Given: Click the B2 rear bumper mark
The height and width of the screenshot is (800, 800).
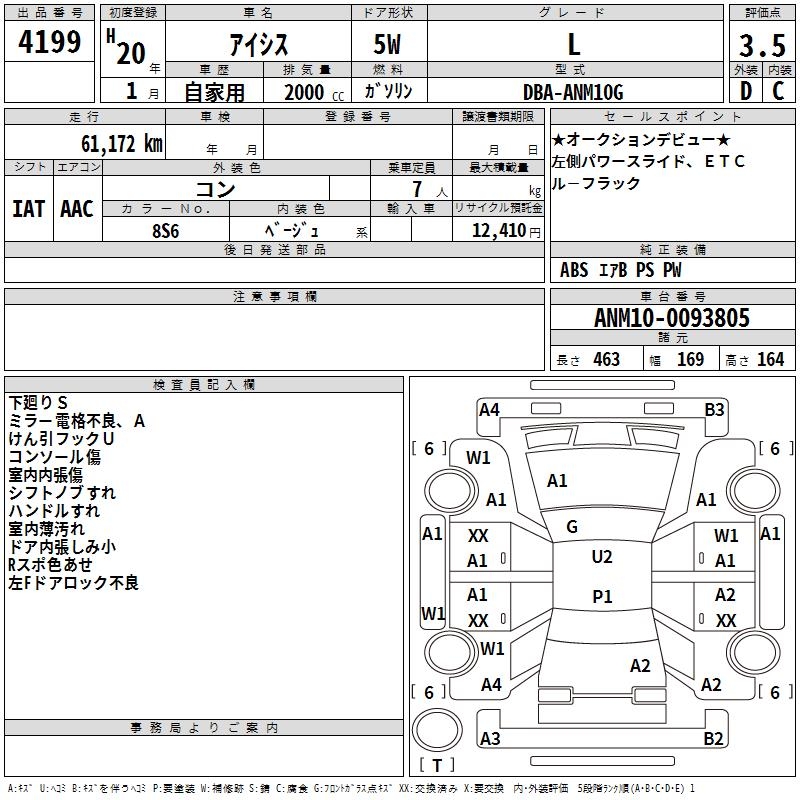Looking at the screenshot, I should [x=713, y=738].
